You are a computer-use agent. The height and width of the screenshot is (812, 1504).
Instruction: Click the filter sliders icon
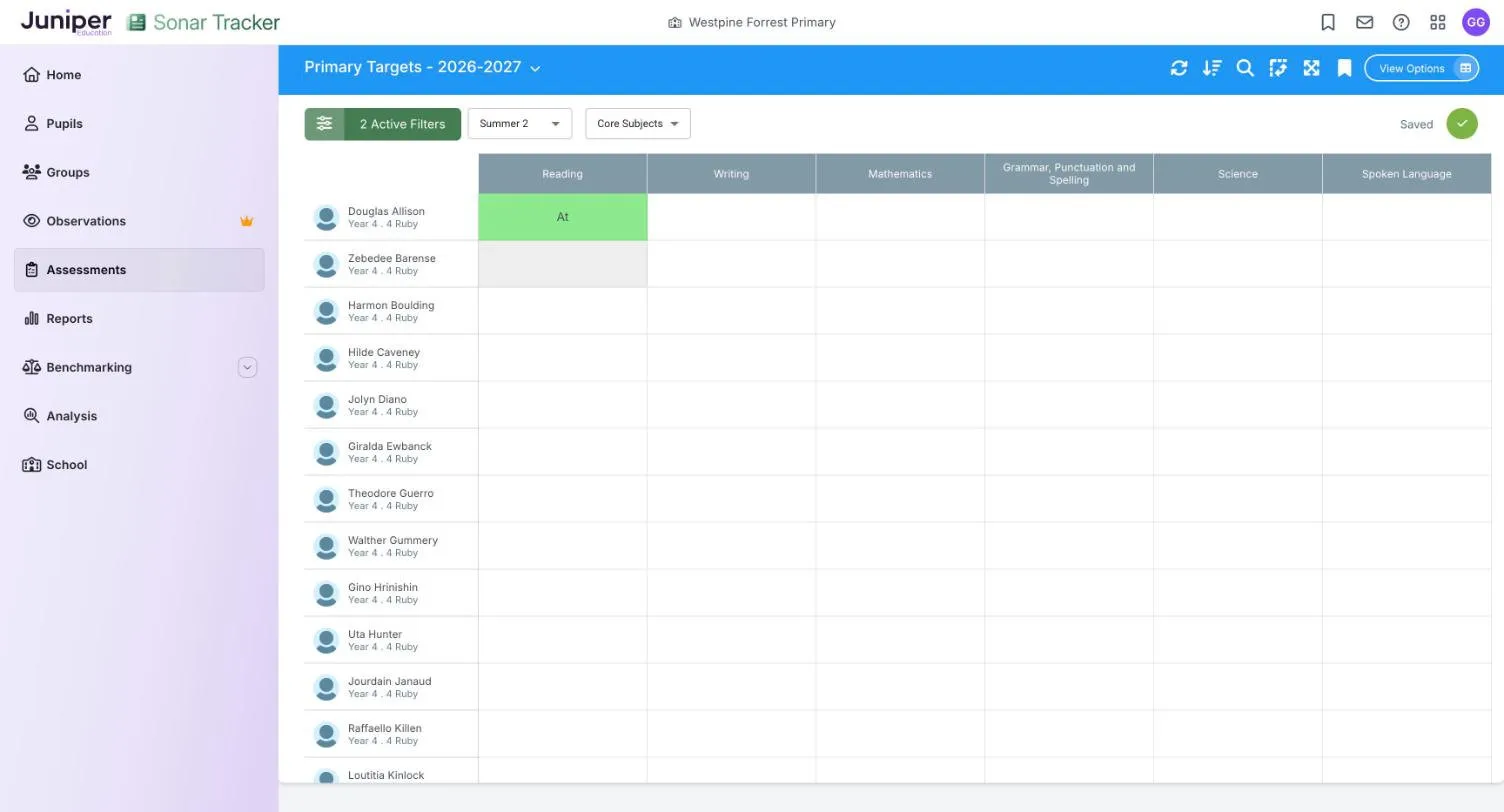(x=324, y=124)
